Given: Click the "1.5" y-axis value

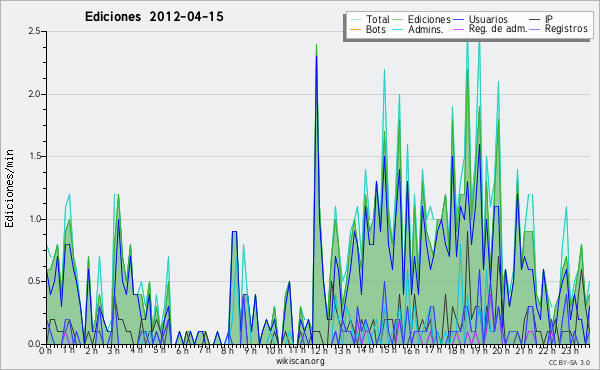Looking at the screenshot, I should [34, 156].
